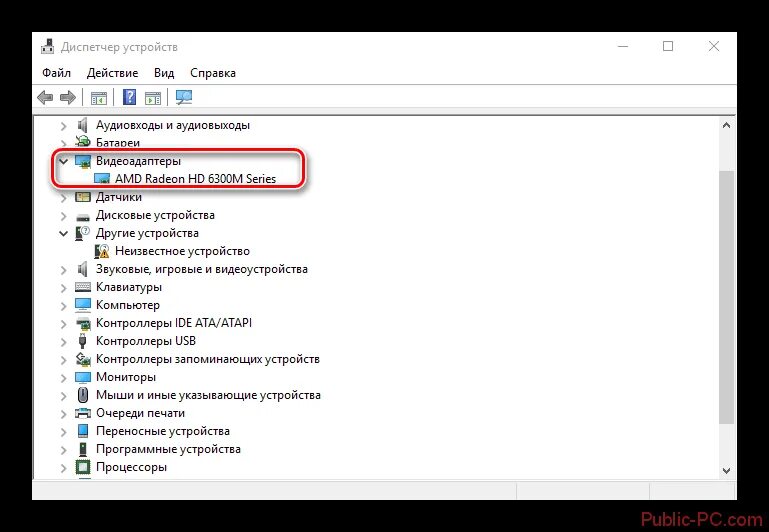Click the Программные устройства icon
This screenshot has width=769, height=532.
coord(83,449)
